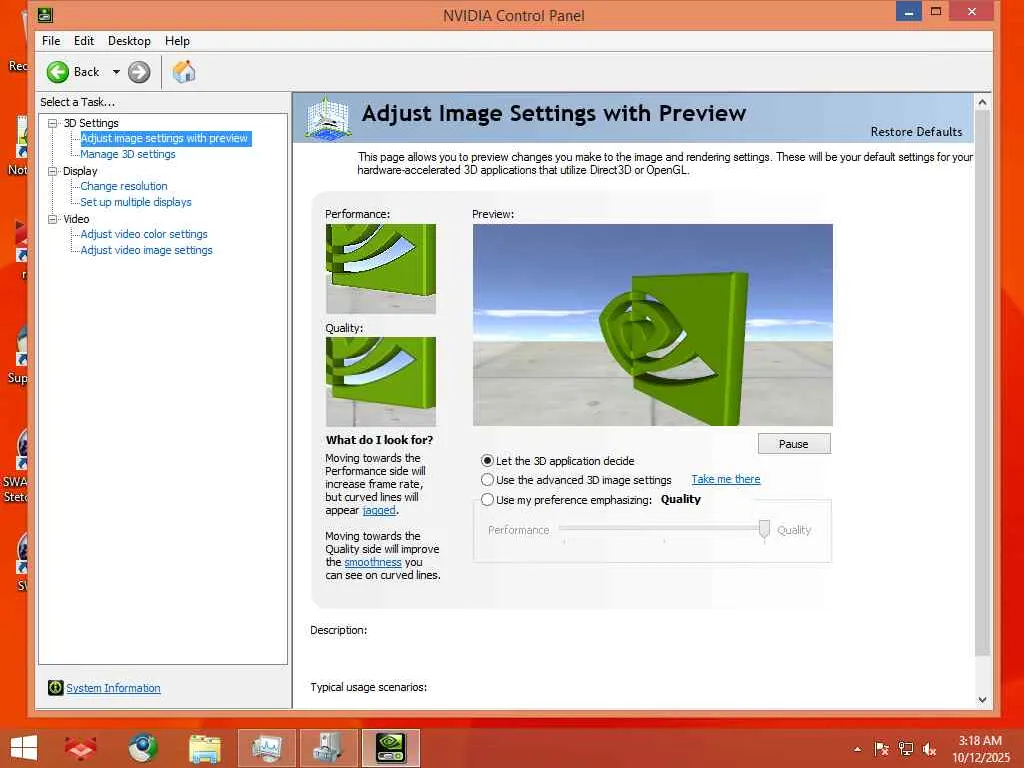Open the File menu

click(x=51, y=40)
